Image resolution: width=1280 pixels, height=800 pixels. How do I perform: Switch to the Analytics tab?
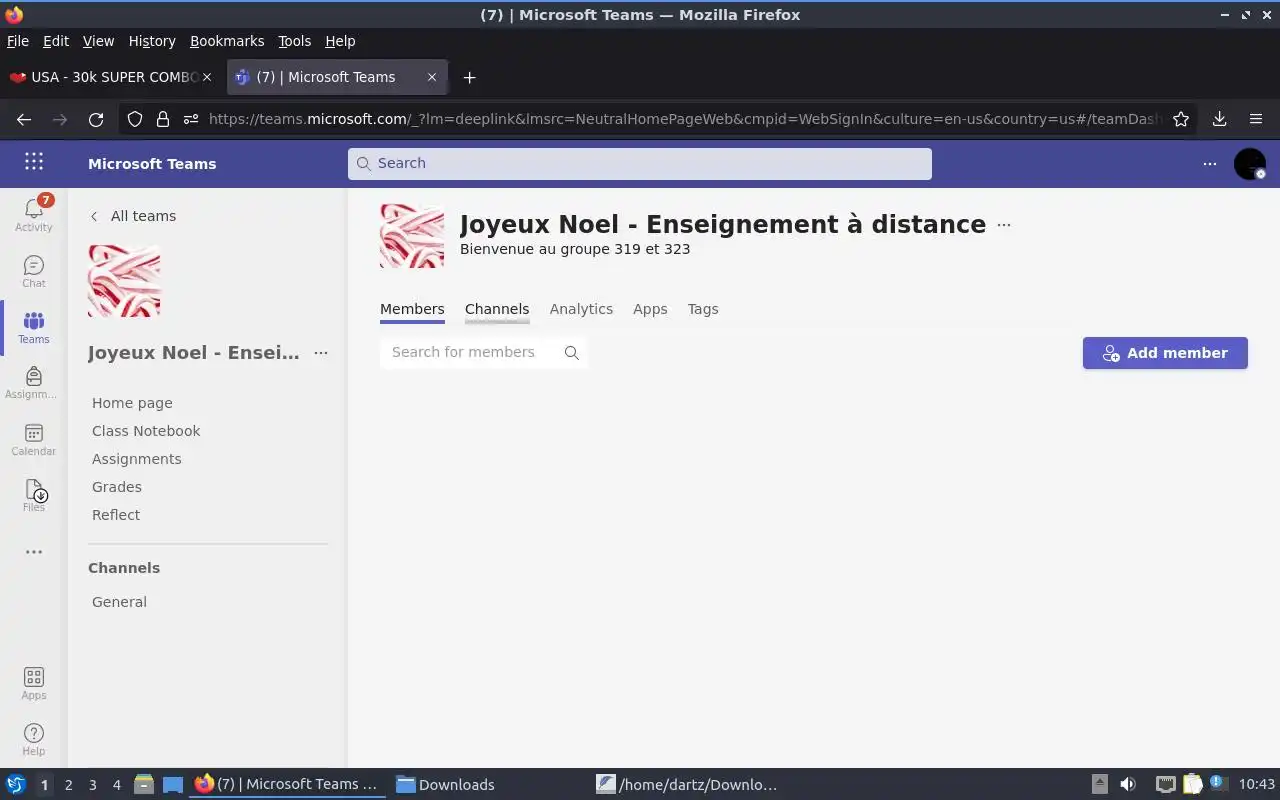click(581, 309)
